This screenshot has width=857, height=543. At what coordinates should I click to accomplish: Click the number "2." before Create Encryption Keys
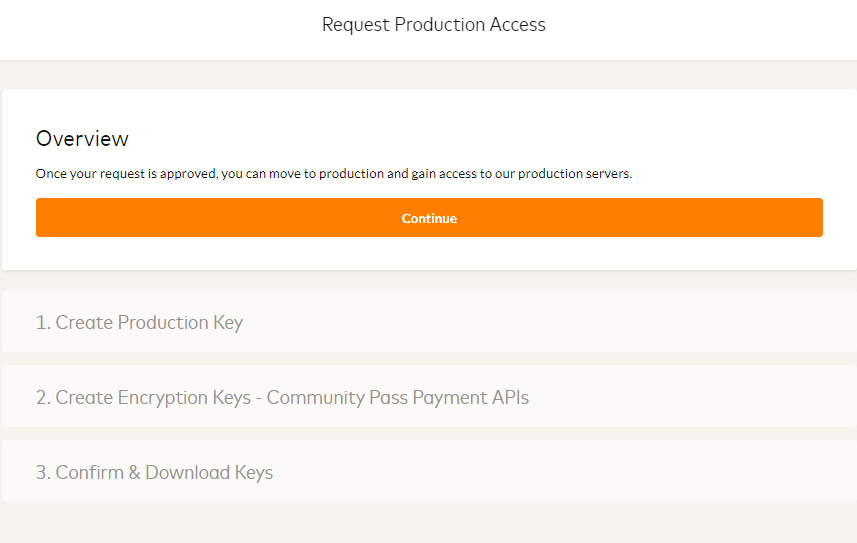[44, 398]
